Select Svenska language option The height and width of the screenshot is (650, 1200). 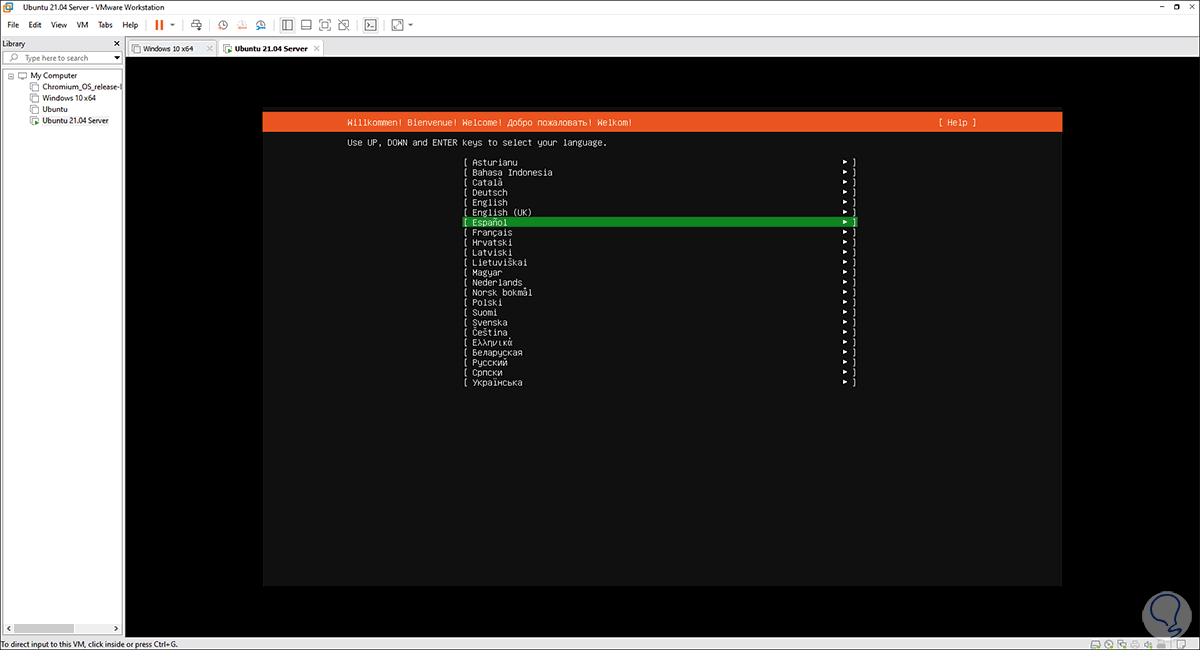pos(660,322)
